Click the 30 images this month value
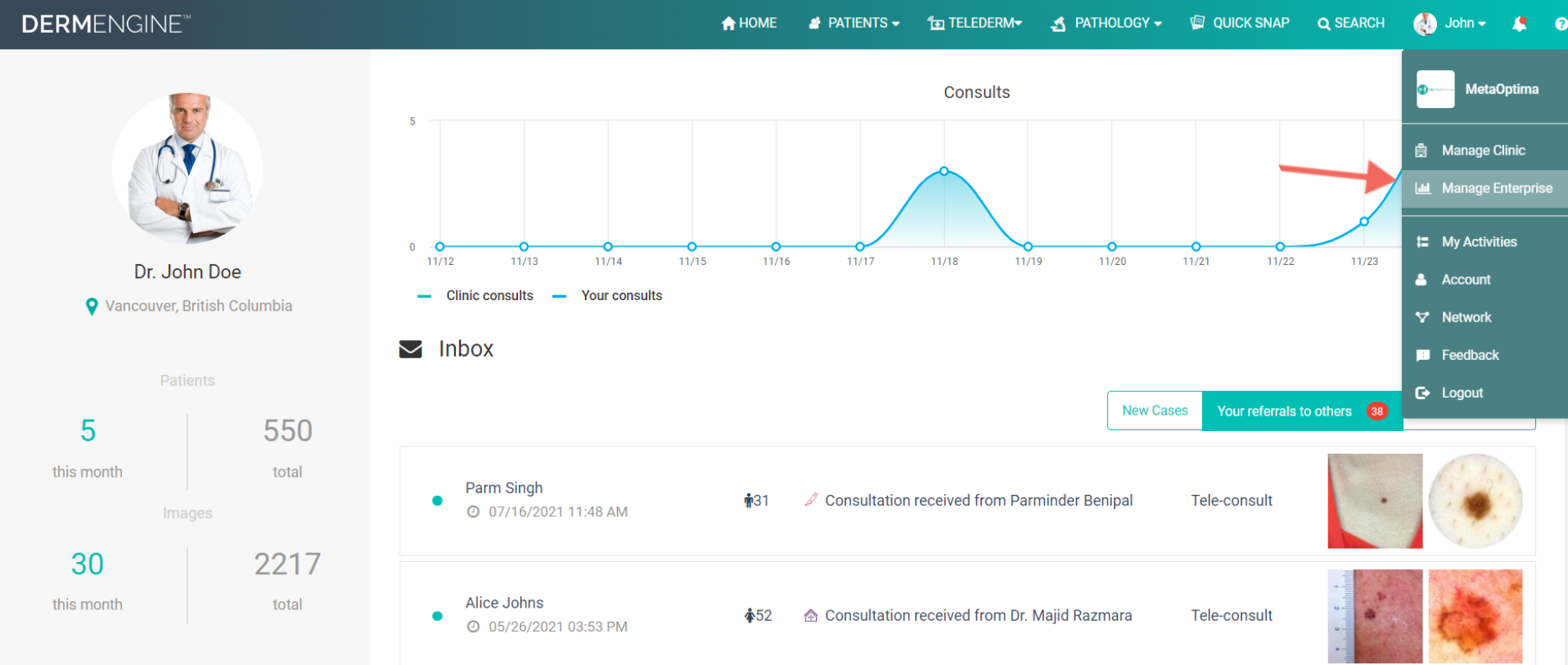The width and height of the screenshot is (1568, 665). (x=88, y=564)
